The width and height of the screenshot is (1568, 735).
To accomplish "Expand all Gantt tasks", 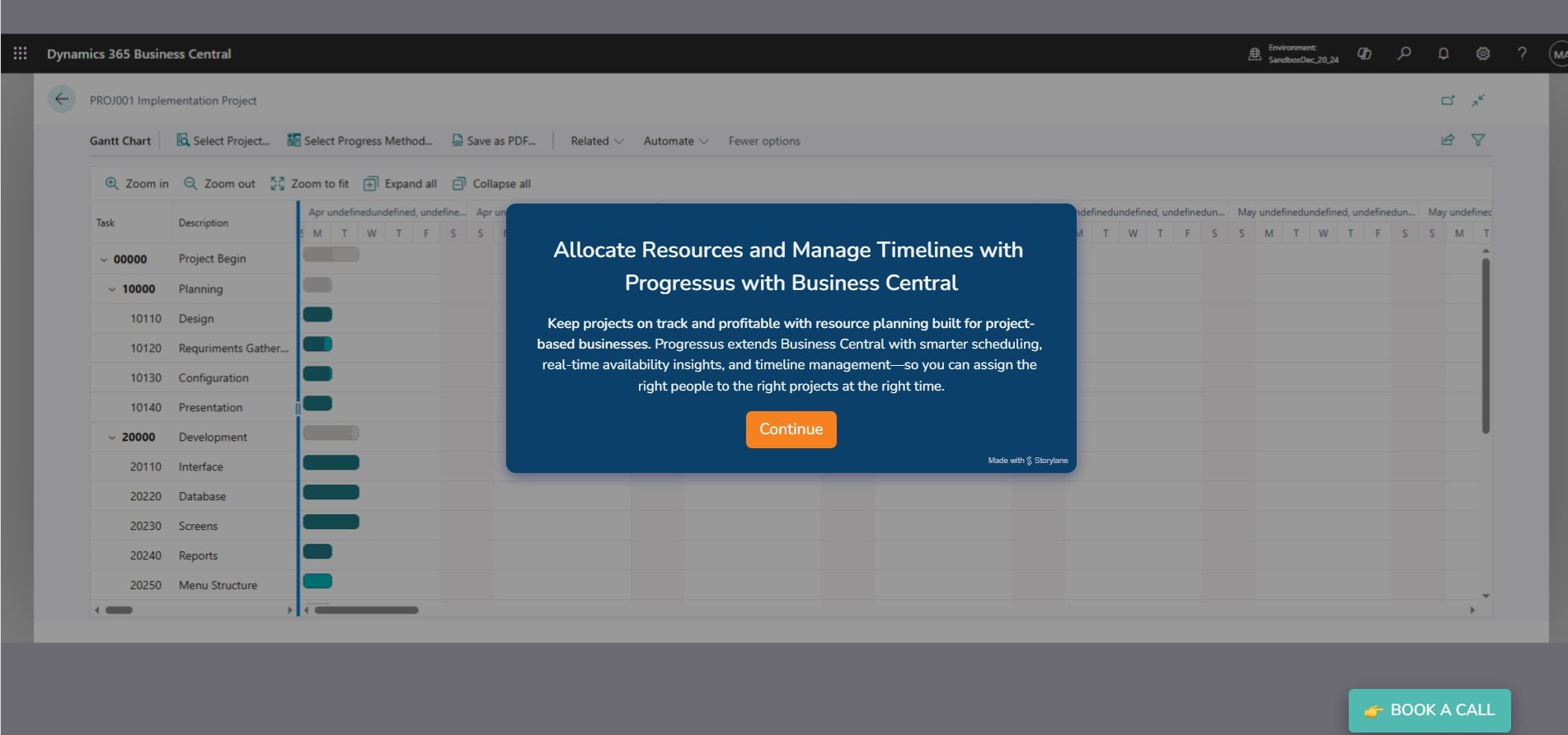I will [401, 184].
